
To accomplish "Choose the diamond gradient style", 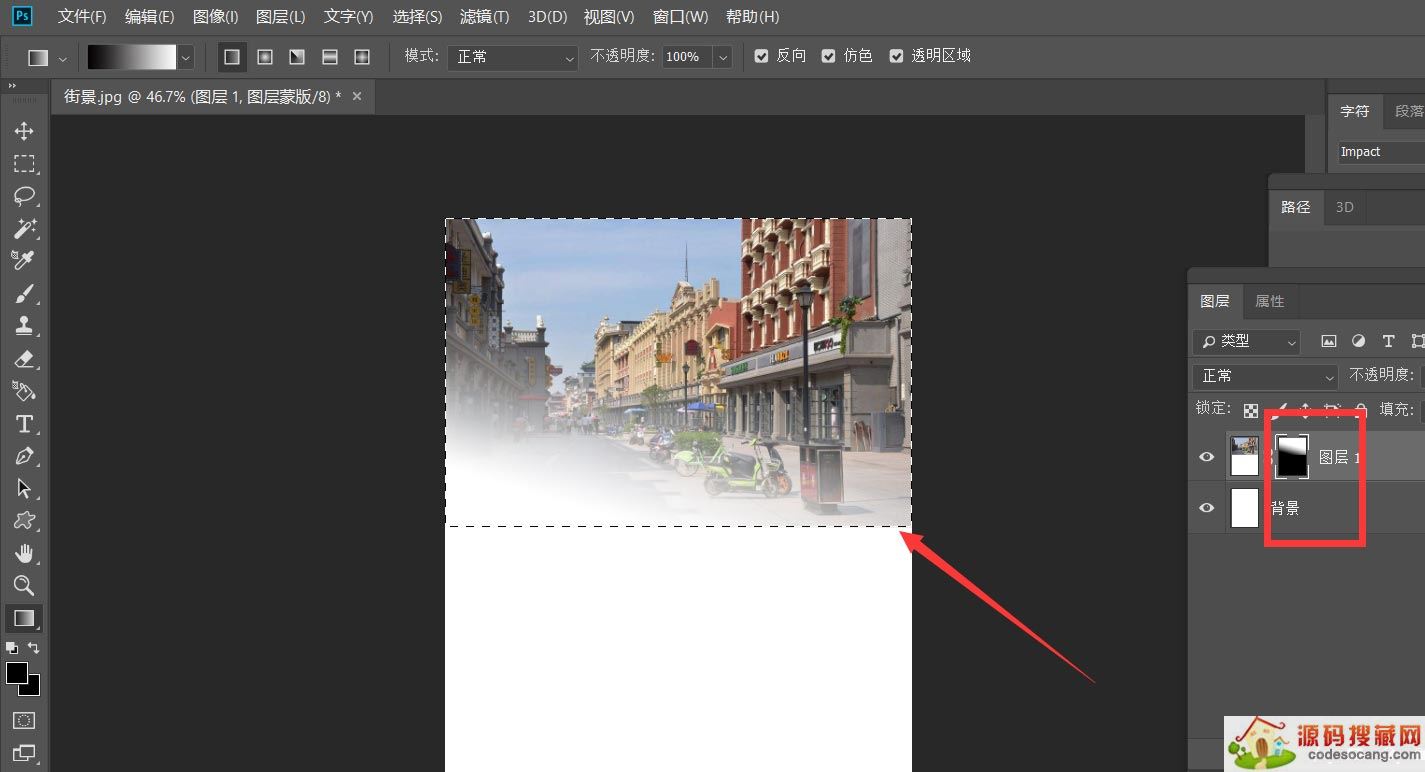I will (362, 57).
